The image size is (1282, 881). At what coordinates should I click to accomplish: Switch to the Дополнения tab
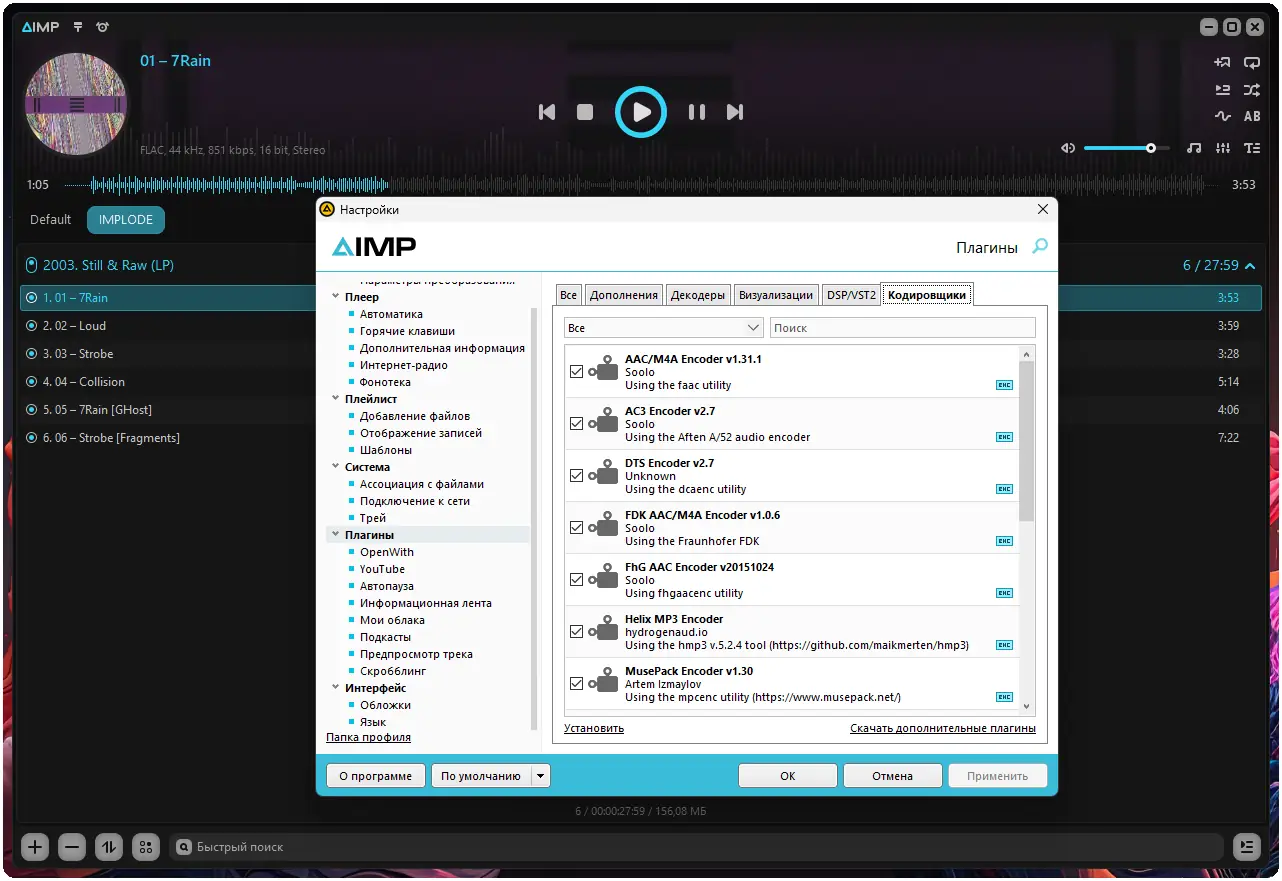pyautogui.click(x=624, y=295)
